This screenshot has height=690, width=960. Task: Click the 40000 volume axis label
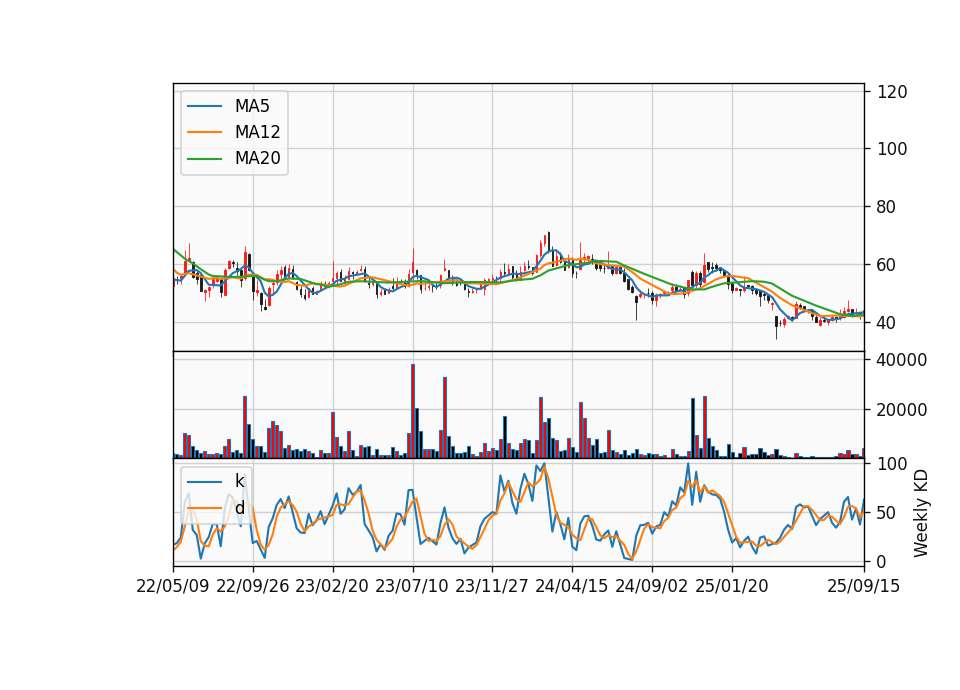[902, 360]
